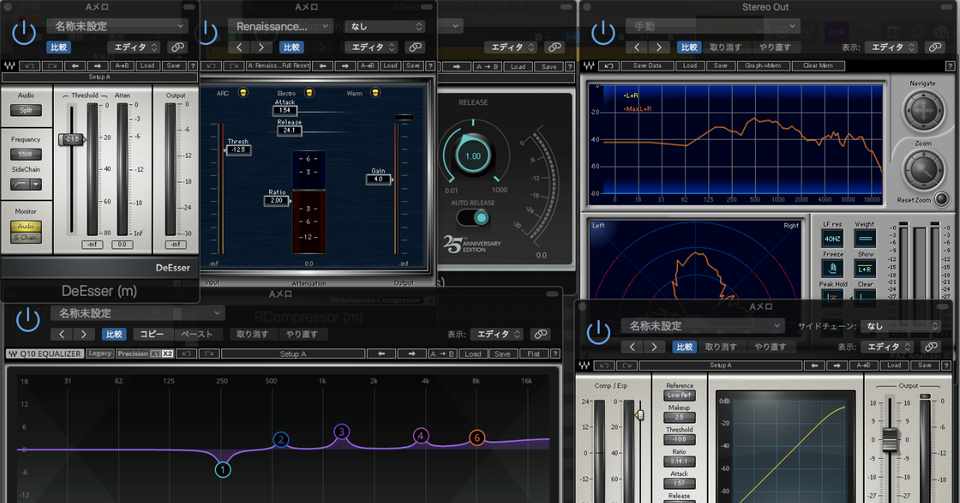Open Renaissance preset dropdown

click(x=280, y=26)
